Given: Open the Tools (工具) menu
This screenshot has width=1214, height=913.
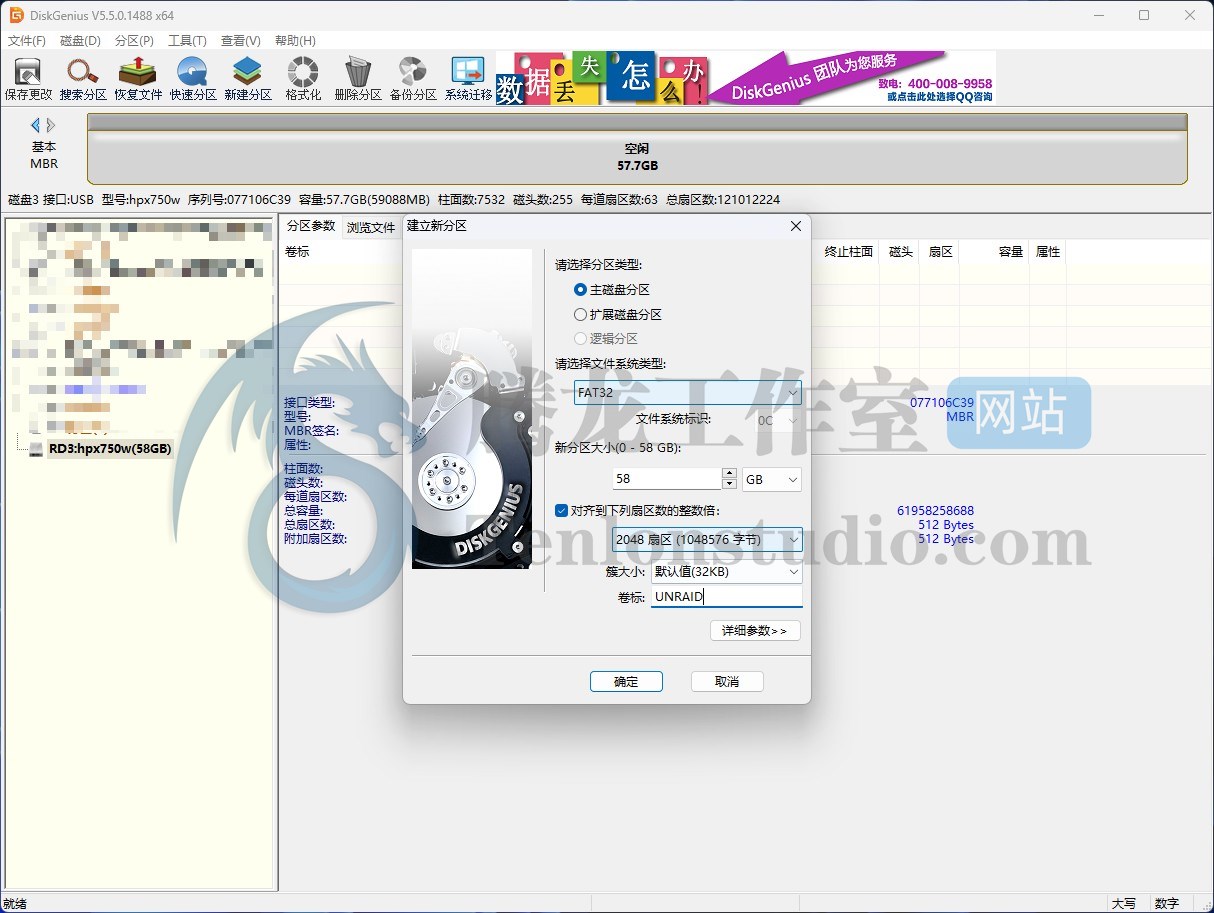Looking at the screenshot, I should point(187,41).
